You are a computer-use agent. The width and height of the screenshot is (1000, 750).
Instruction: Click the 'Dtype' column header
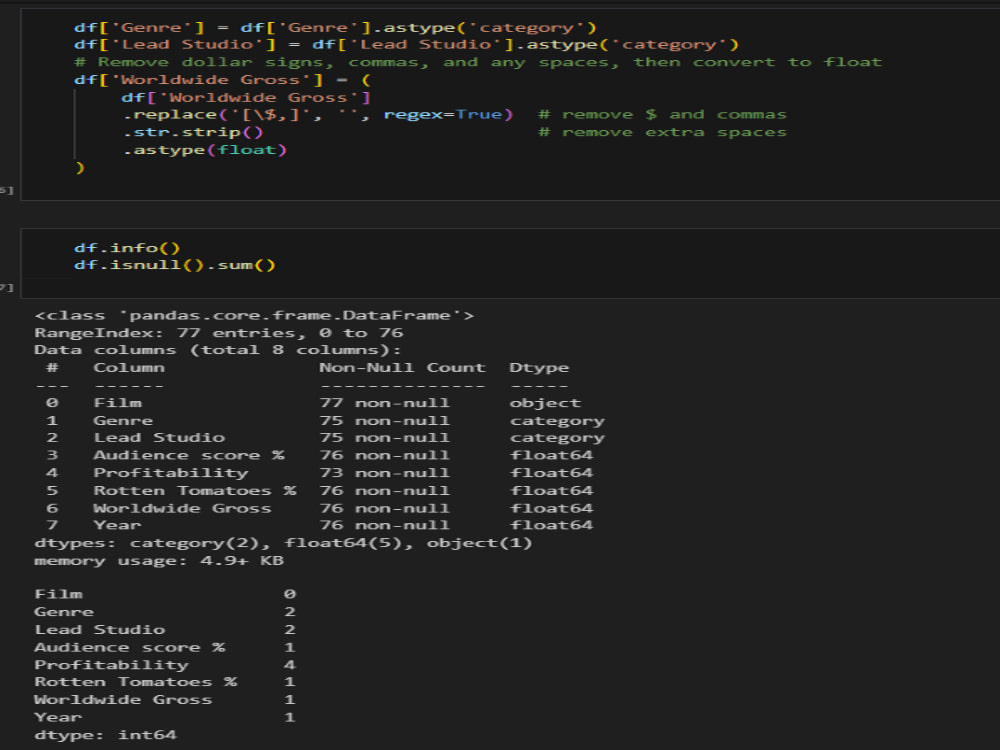click(x=539, y=368)
